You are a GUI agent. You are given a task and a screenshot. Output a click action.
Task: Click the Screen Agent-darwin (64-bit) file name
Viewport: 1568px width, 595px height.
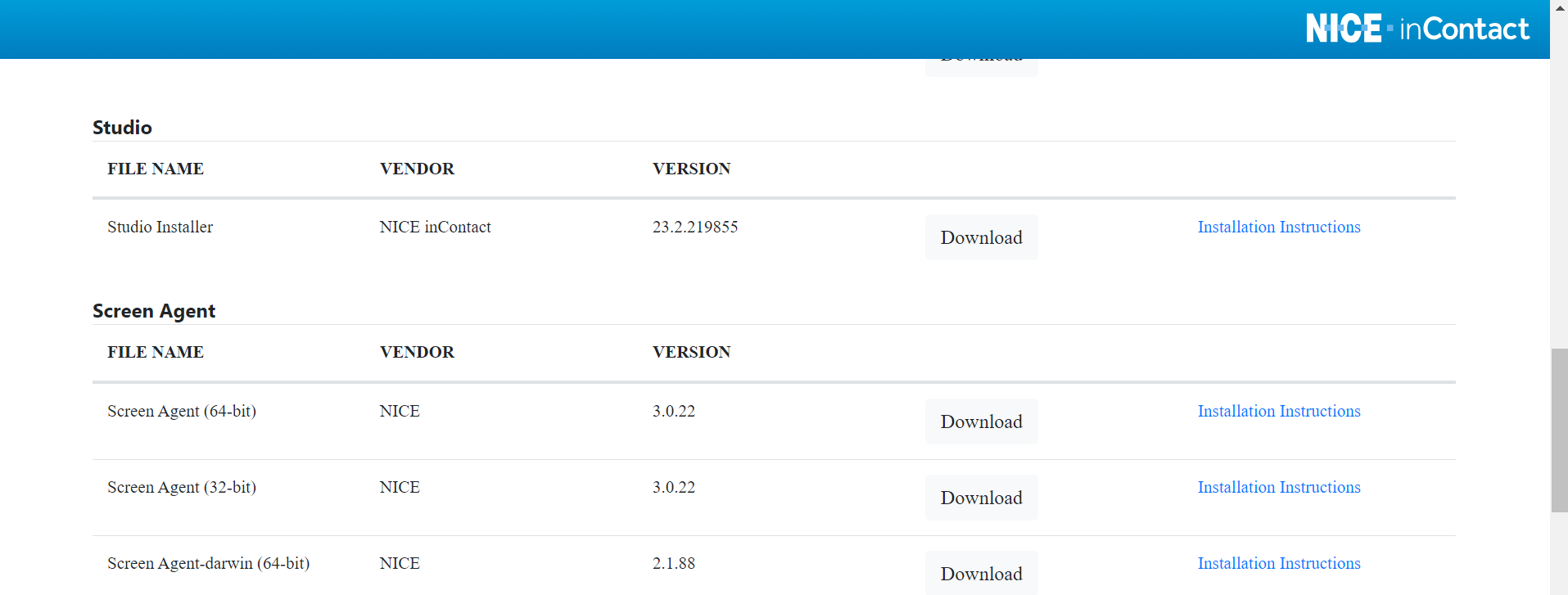(x=208, y=563)
